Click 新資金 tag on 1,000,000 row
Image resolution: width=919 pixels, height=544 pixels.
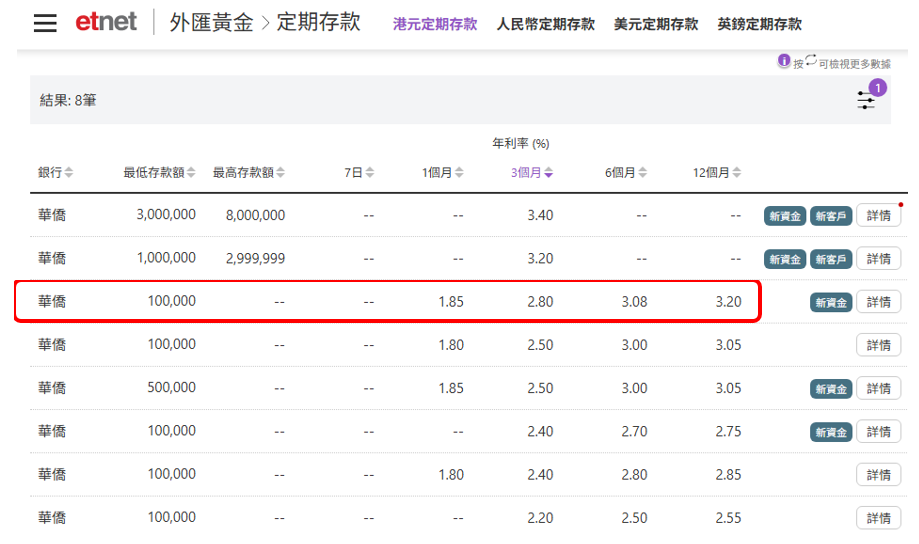pyautogui.click(x=785, y=259)
